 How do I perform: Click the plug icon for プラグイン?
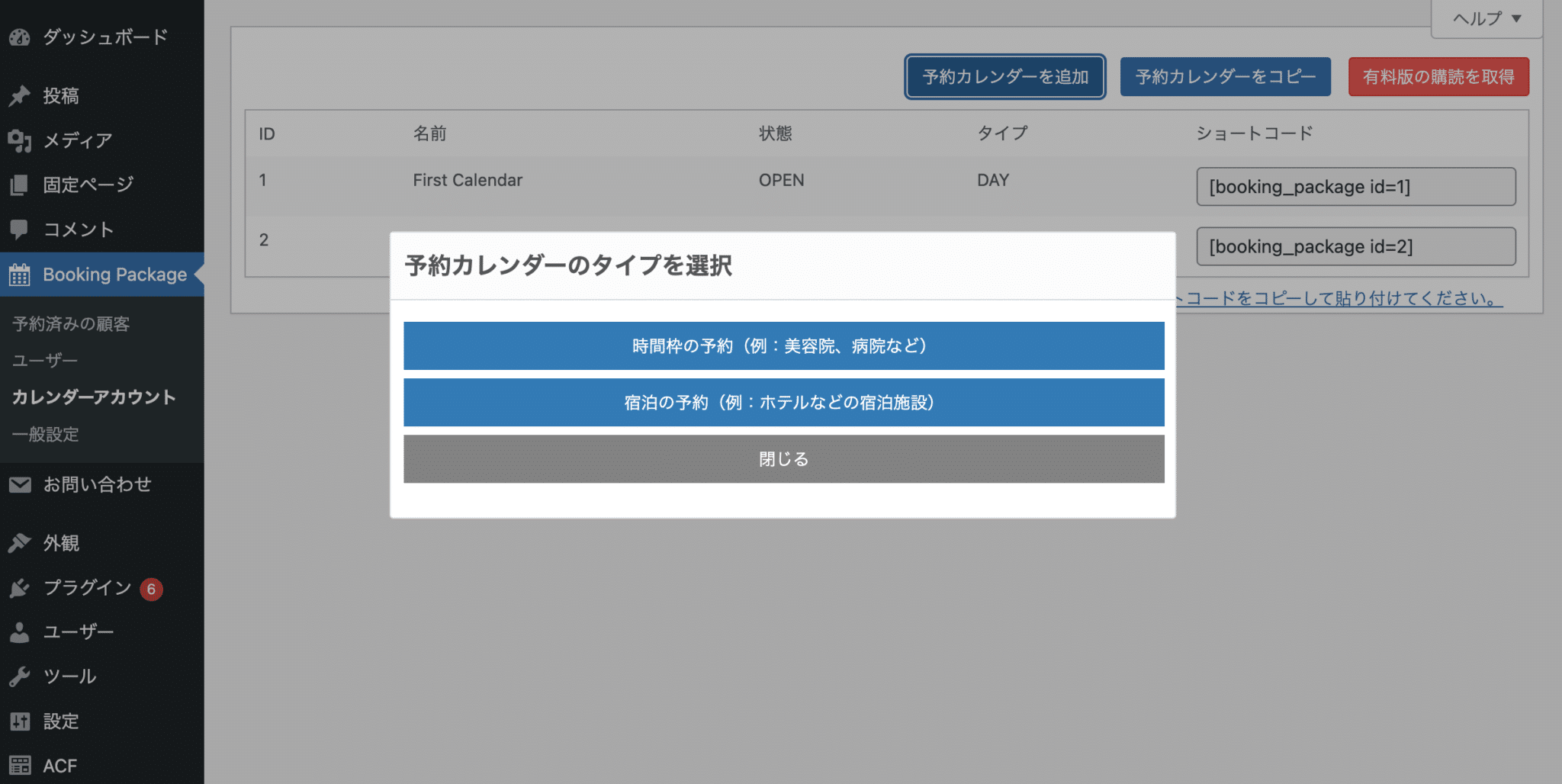[x=20, y=588]
